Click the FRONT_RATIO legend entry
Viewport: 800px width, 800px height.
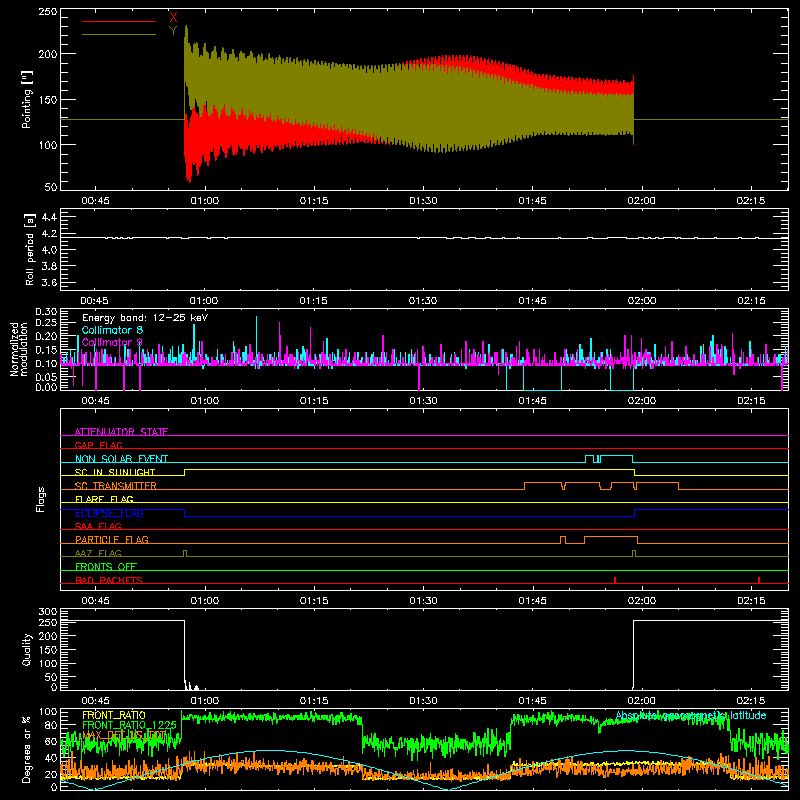114,715
